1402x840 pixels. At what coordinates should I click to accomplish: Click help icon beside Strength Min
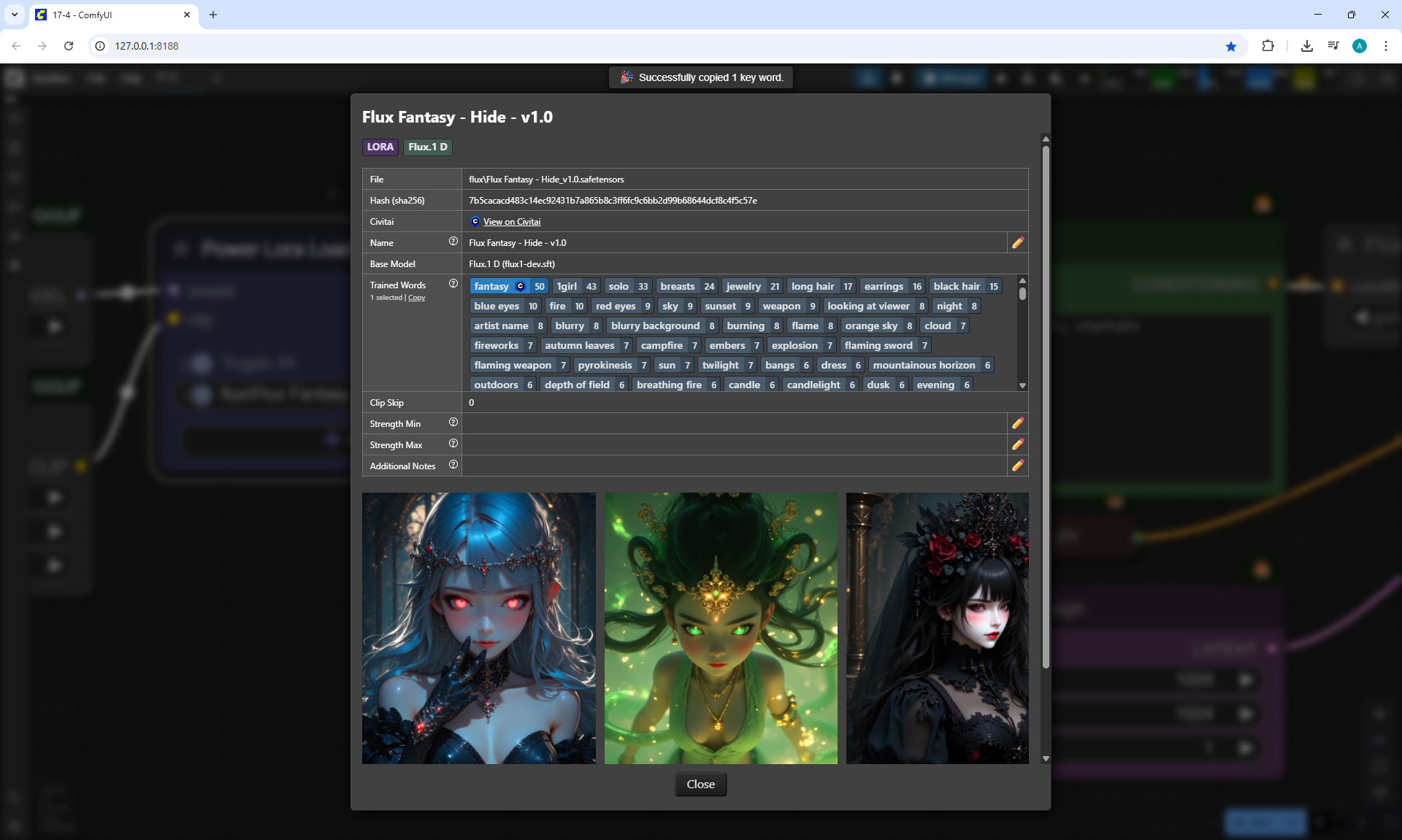click(x=453, y=423)
